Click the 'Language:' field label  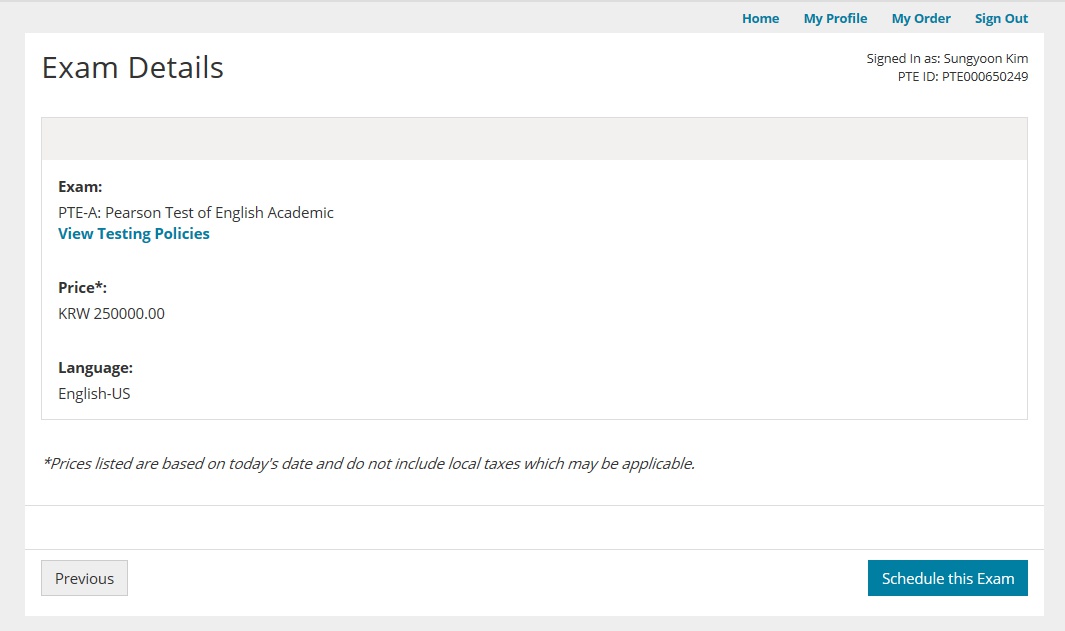pyautogui.click(x=95, y=368)
